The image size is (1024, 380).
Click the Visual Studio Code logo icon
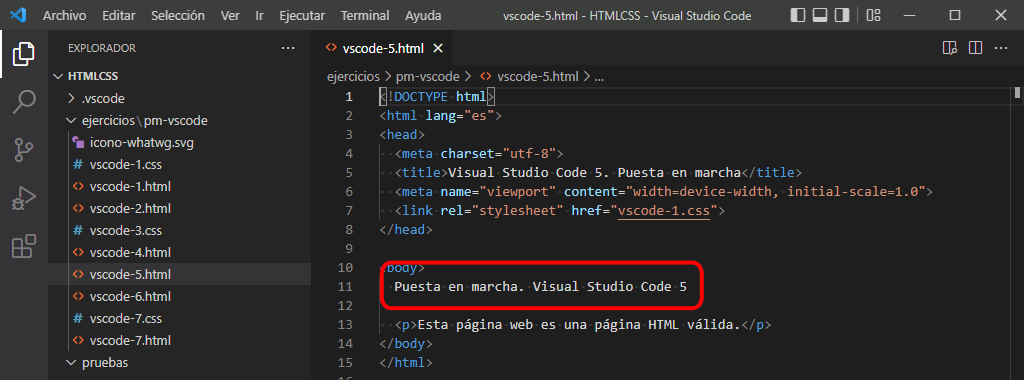pyautogui.click(x=18, y=15)
